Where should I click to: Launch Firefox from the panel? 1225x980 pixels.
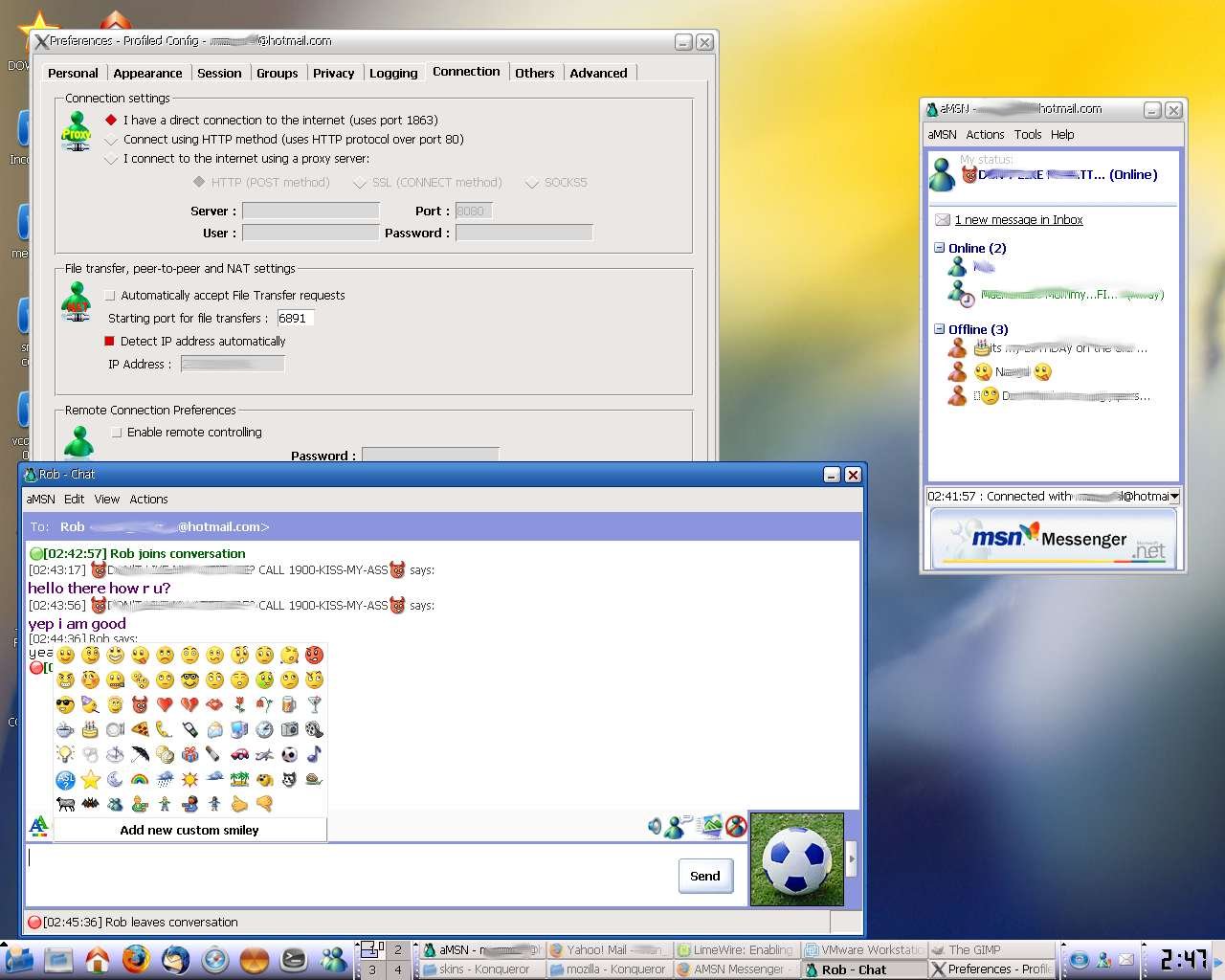136,958
